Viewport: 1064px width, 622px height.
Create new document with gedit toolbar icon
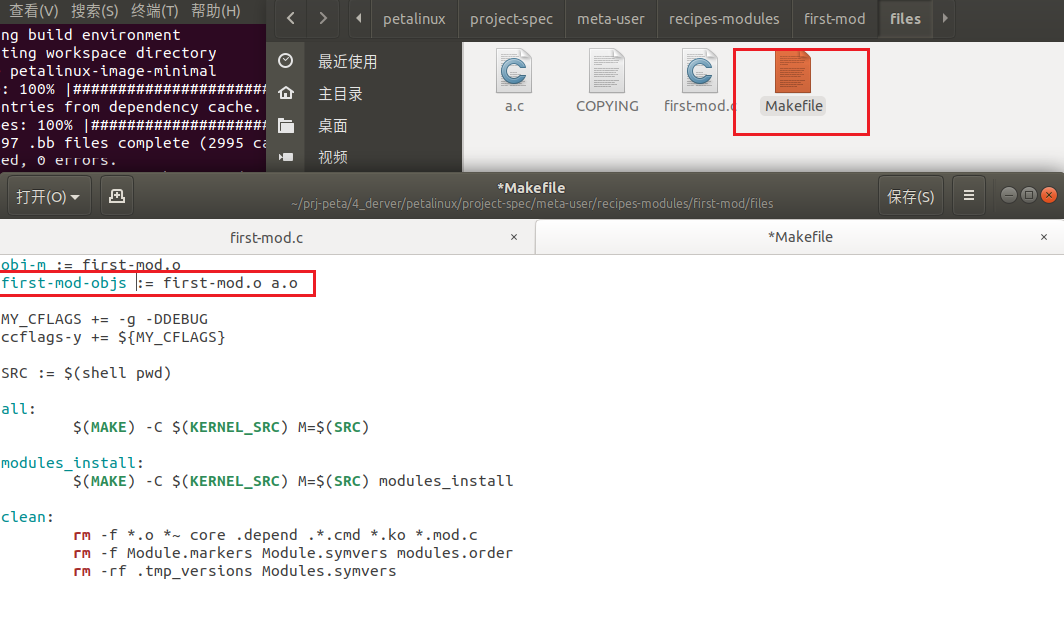point(117,196)
